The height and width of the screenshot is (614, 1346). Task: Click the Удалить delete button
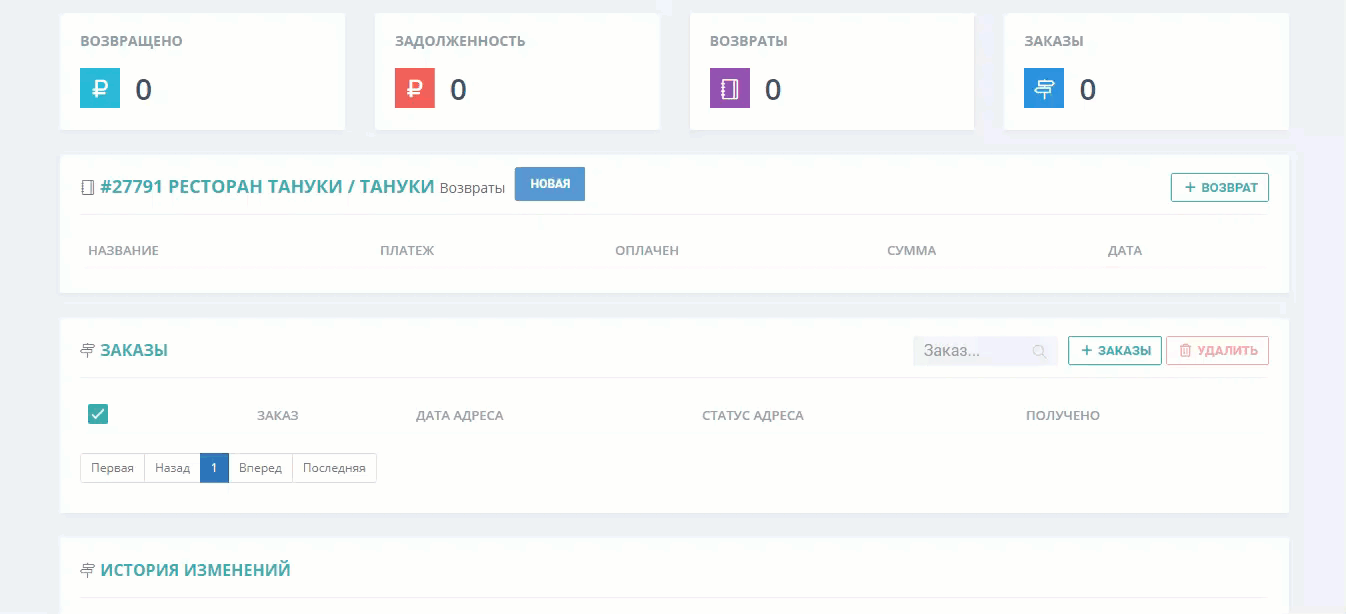(1218, 350)
